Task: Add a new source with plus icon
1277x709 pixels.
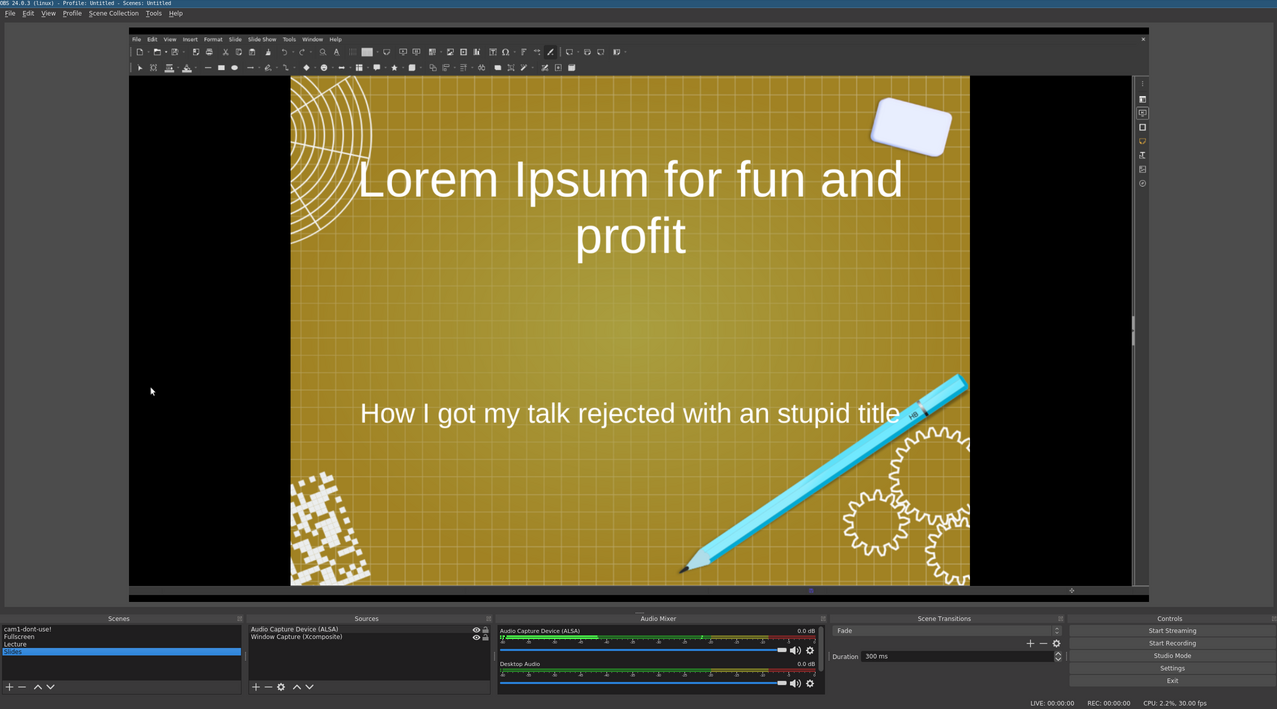Action: pyautogui.click(x=256, y=687)
